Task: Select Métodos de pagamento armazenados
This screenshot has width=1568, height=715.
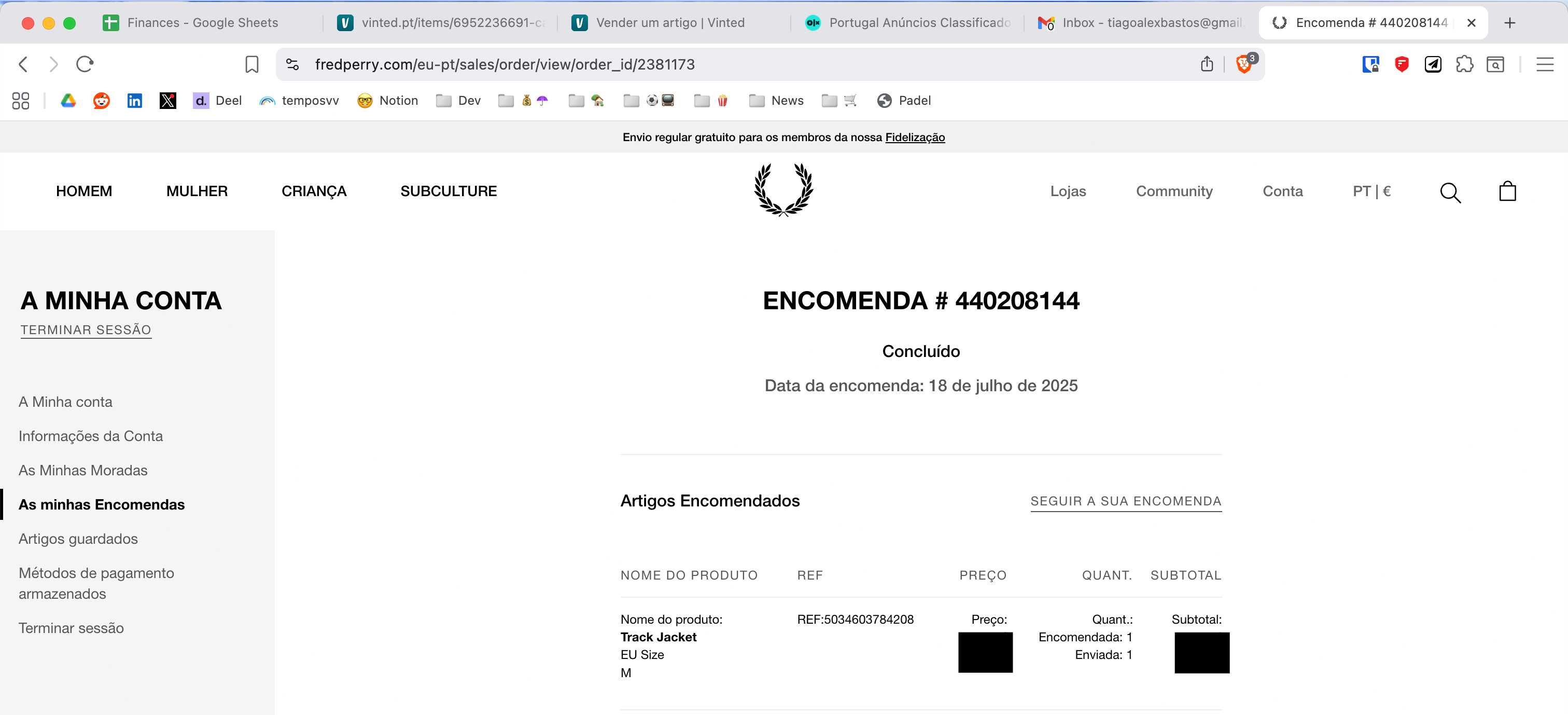Action: tap(96, 583)
